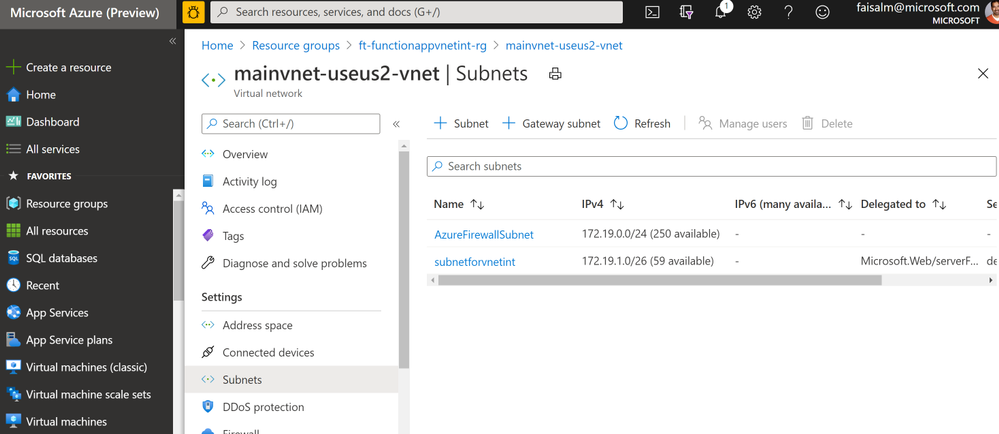This screenshot has height=434, width=999.
Task: Open the notifications bell
Action: coord(721,12)
